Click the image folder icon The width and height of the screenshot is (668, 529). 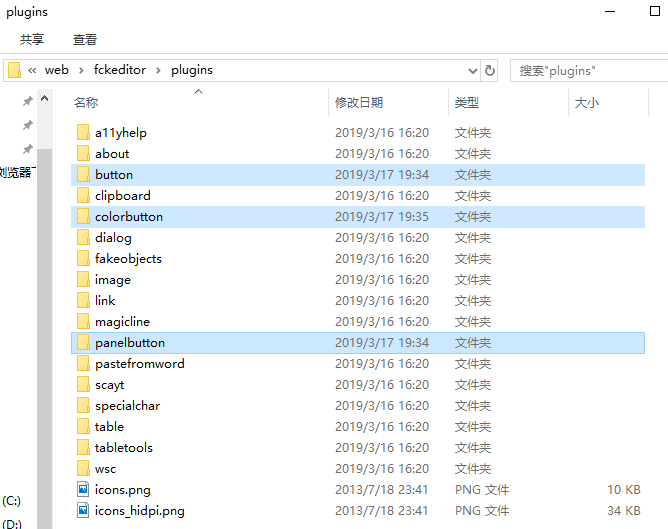tap(83, 279)
